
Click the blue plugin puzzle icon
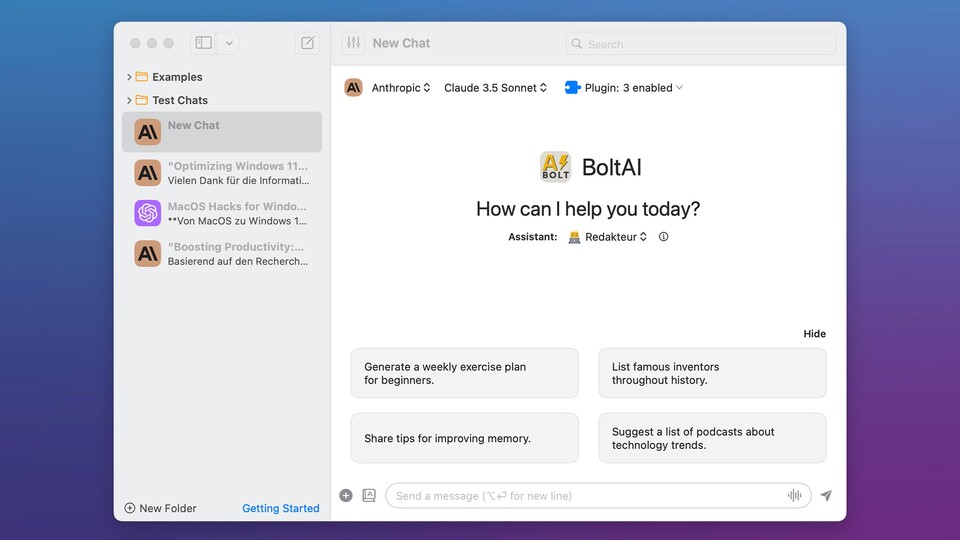click(572, 88)
